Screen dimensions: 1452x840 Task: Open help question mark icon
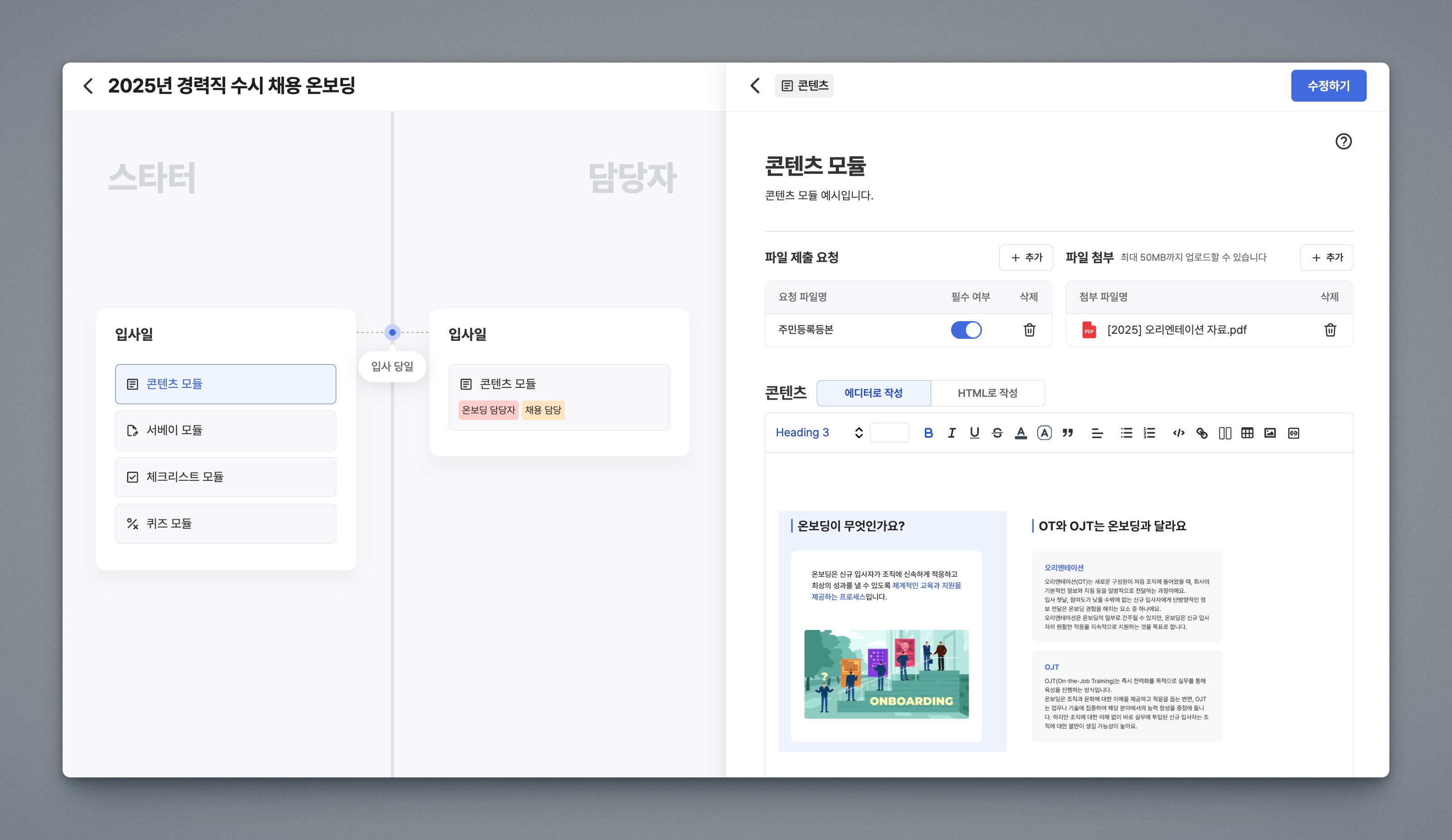(x=1343, y=141)
